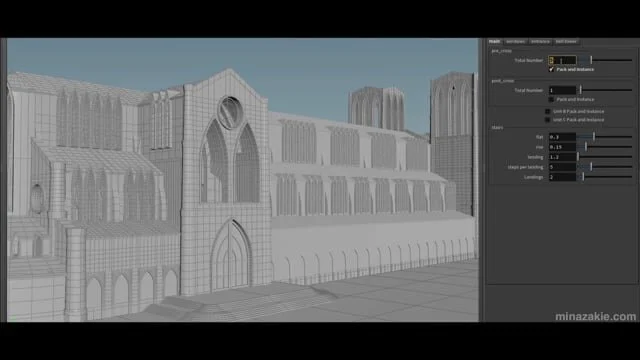Viewport: 640px width, 360px height.
Task: Click the stairs flat value field
Action: click(562, 137)
